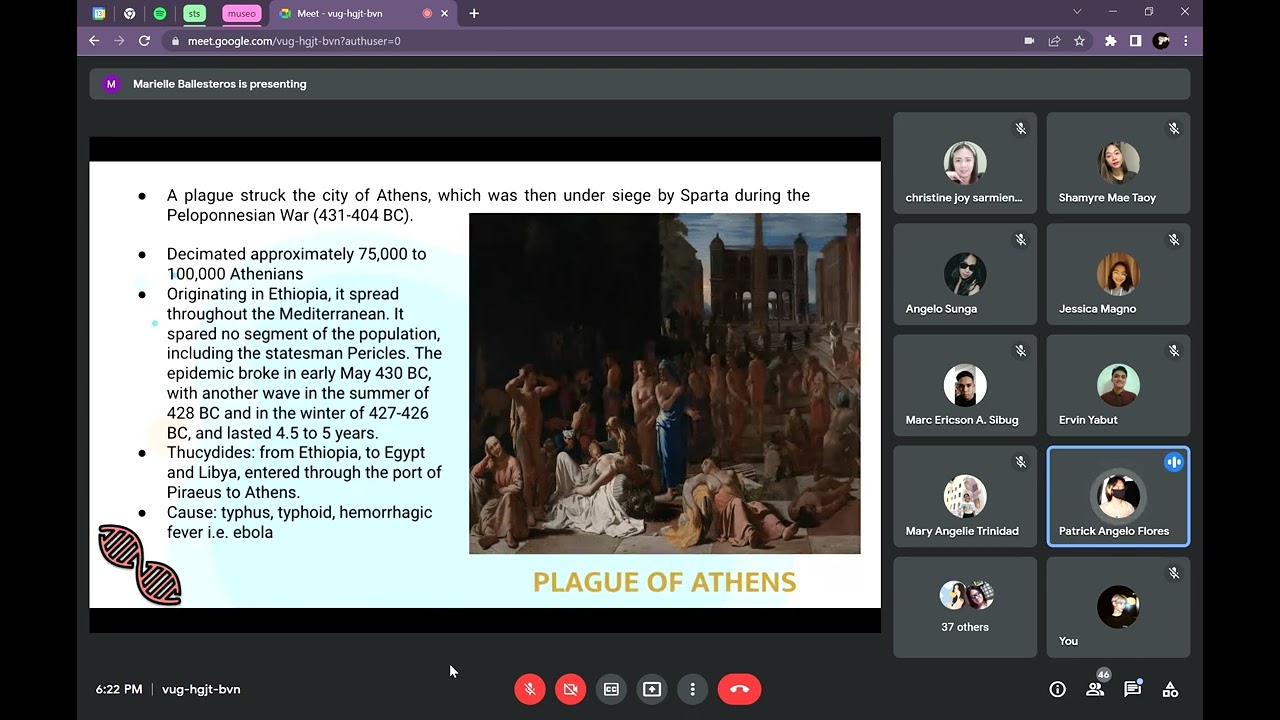Select the Shamyre Mae Taoy participant tile
The image size is (1280, 720).
1118,163
